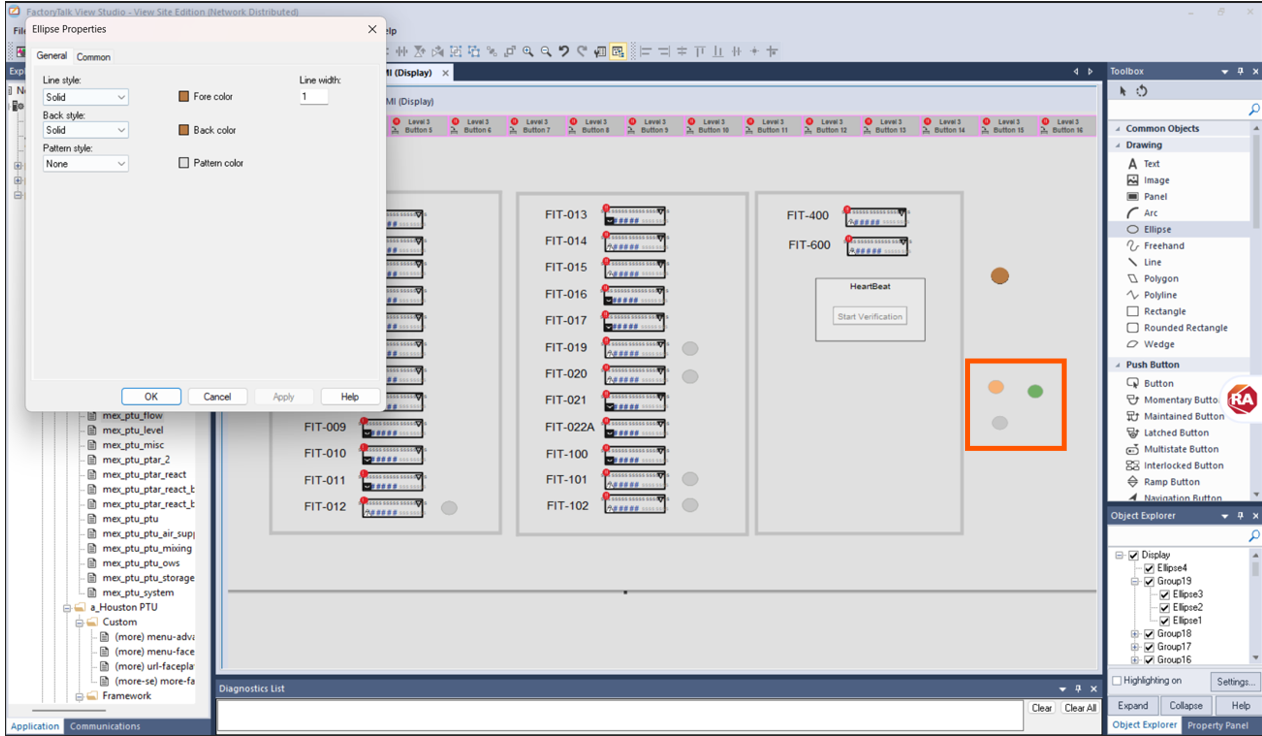Viewport: 1262px width, 736px height.
Task: Switch to the Communications tab
Action: 105,726
